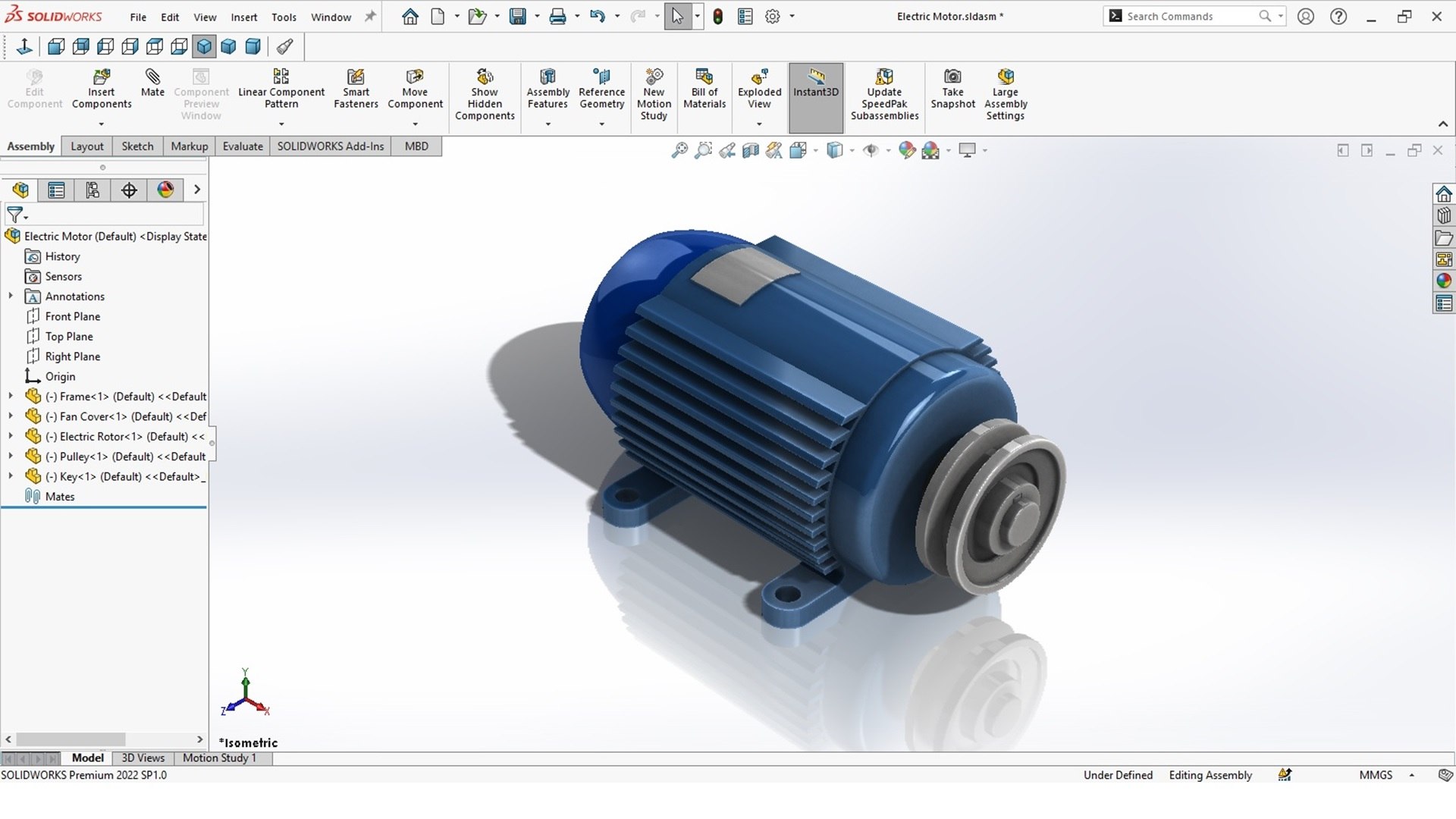
Task: Expand the Key<1> component
Action: point(11,476)
